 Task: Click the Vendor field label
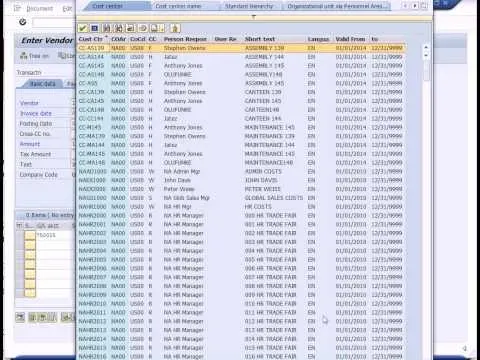point(29,103)
